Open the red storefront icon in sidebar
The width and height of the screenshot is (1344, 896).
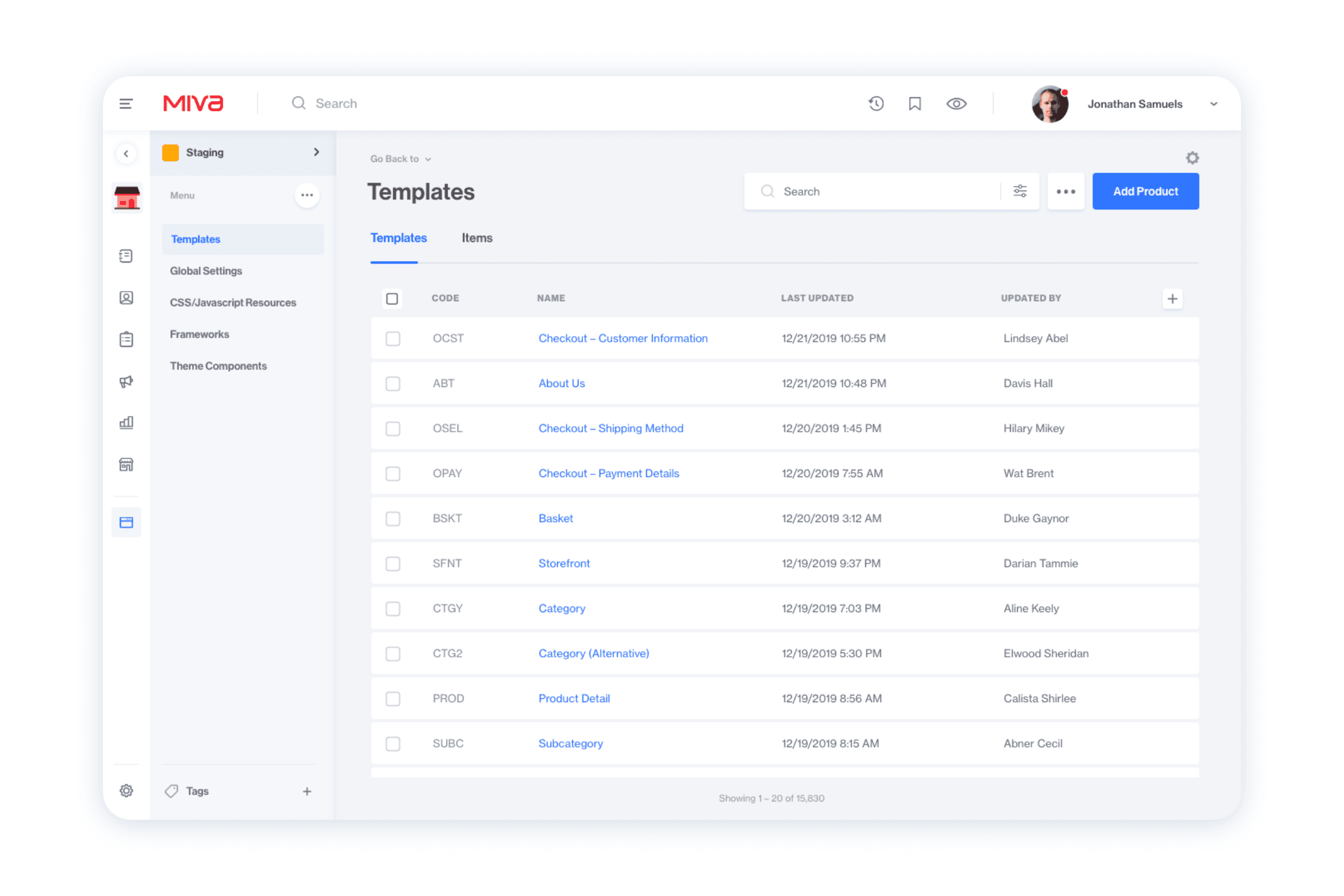point(127,198)
